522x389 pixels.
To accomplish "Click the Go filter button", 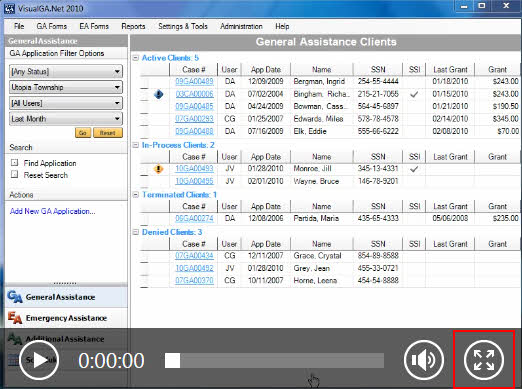I will click(x=83, y=133).
